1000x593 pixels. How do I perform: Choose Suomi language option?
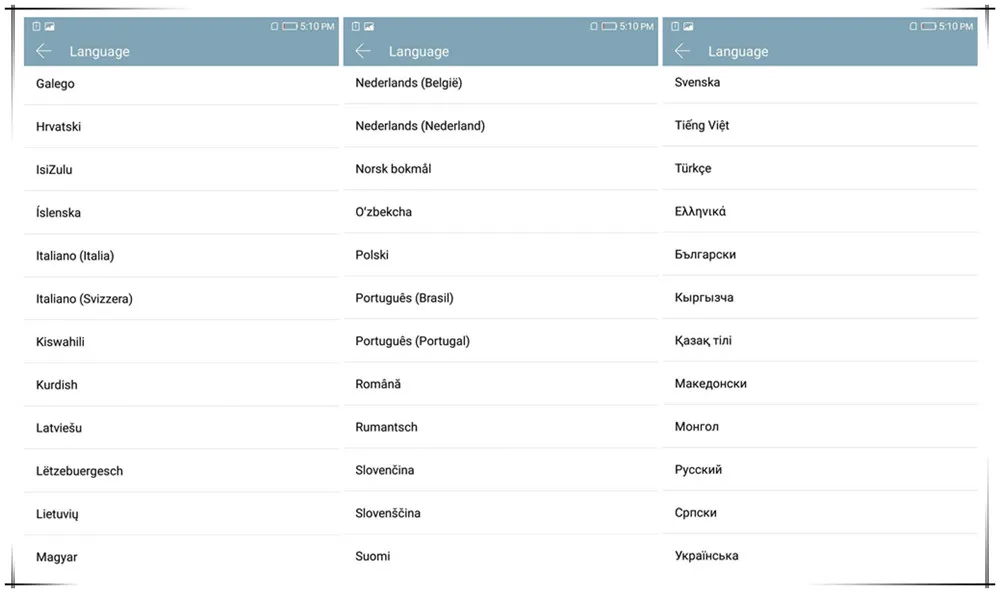501,556
